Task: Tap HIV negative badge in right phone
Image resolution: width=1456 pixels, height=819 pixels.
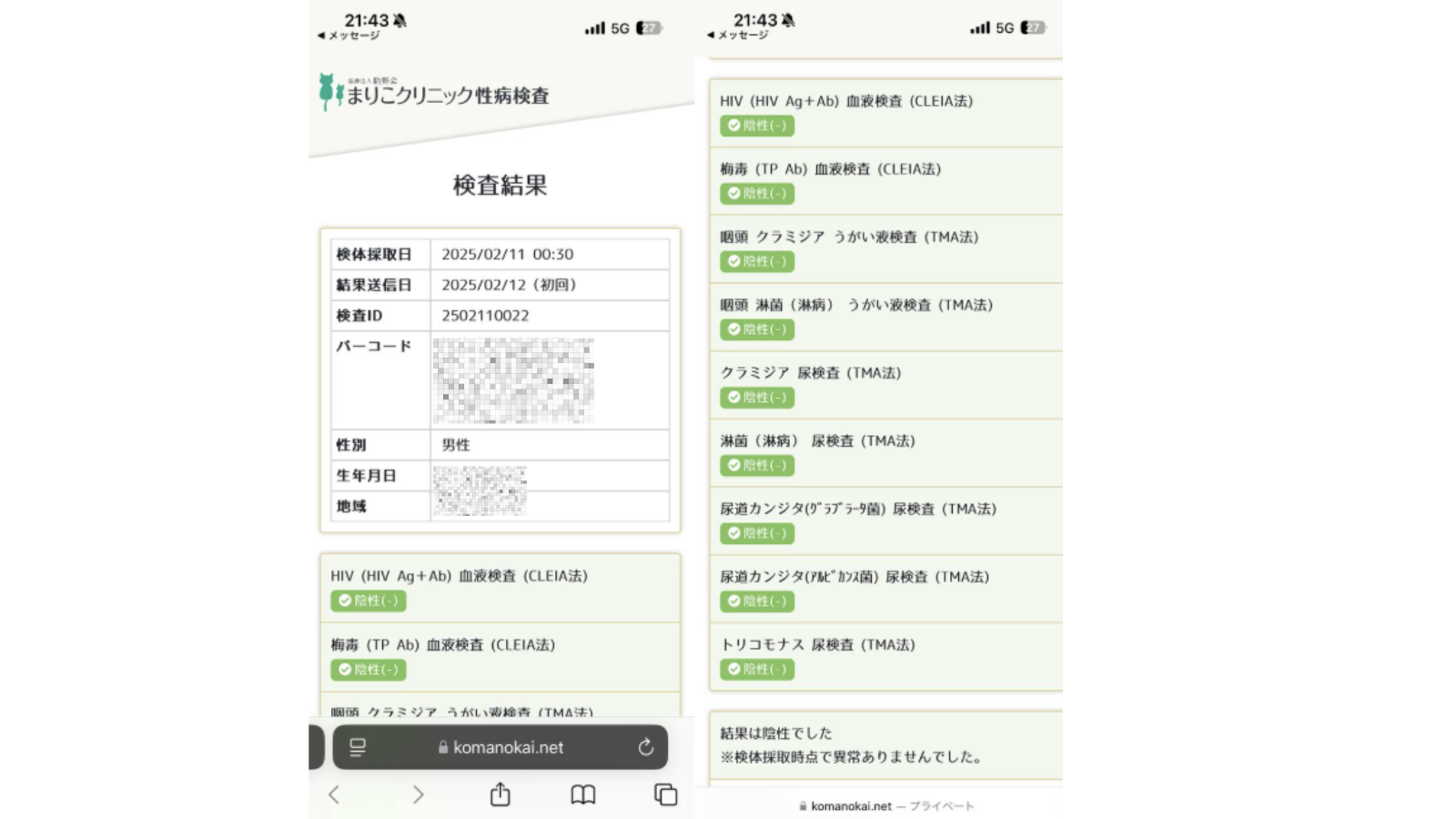Action: 757,126
